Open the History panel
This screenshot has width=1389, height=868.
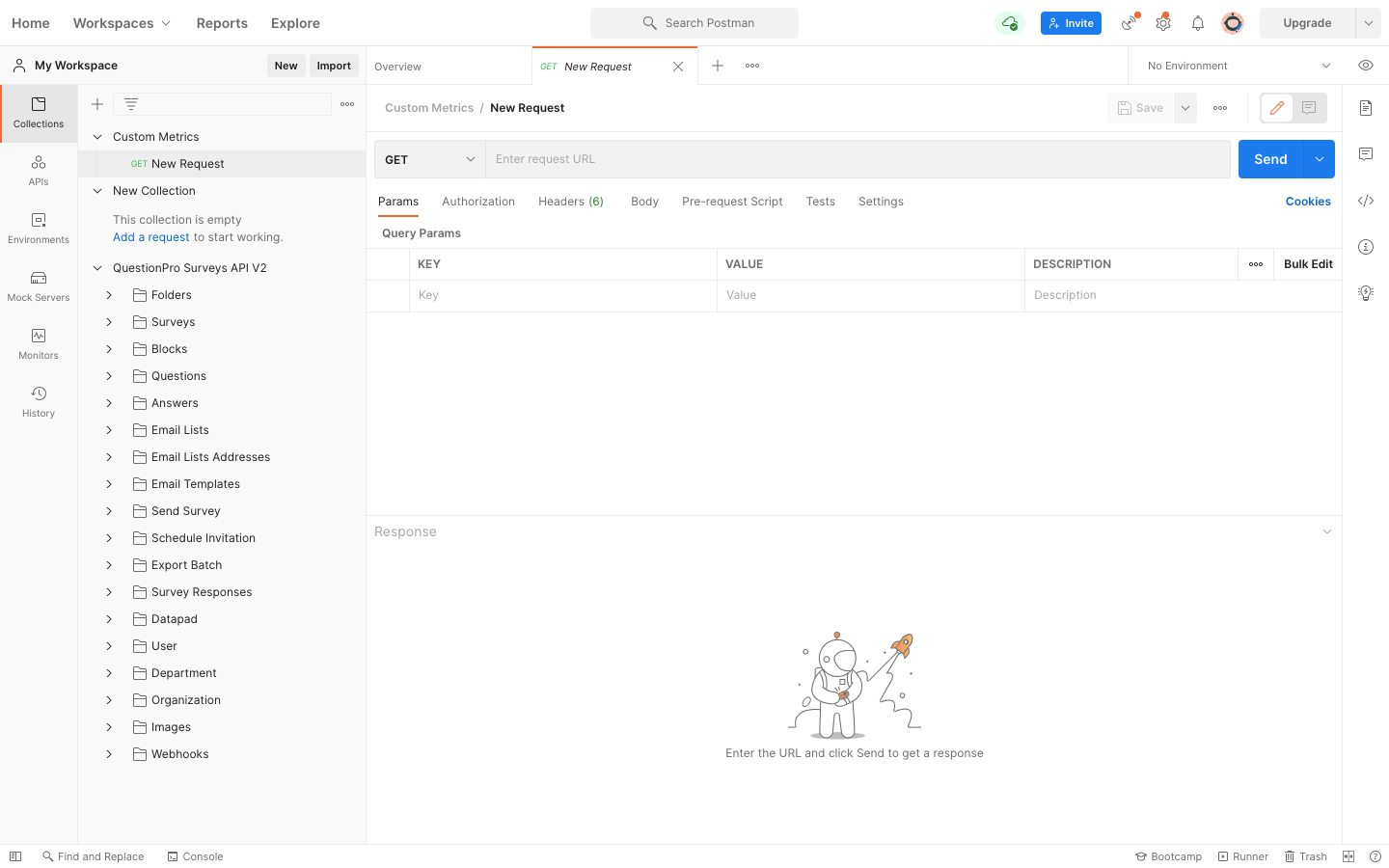pos(38,400)
